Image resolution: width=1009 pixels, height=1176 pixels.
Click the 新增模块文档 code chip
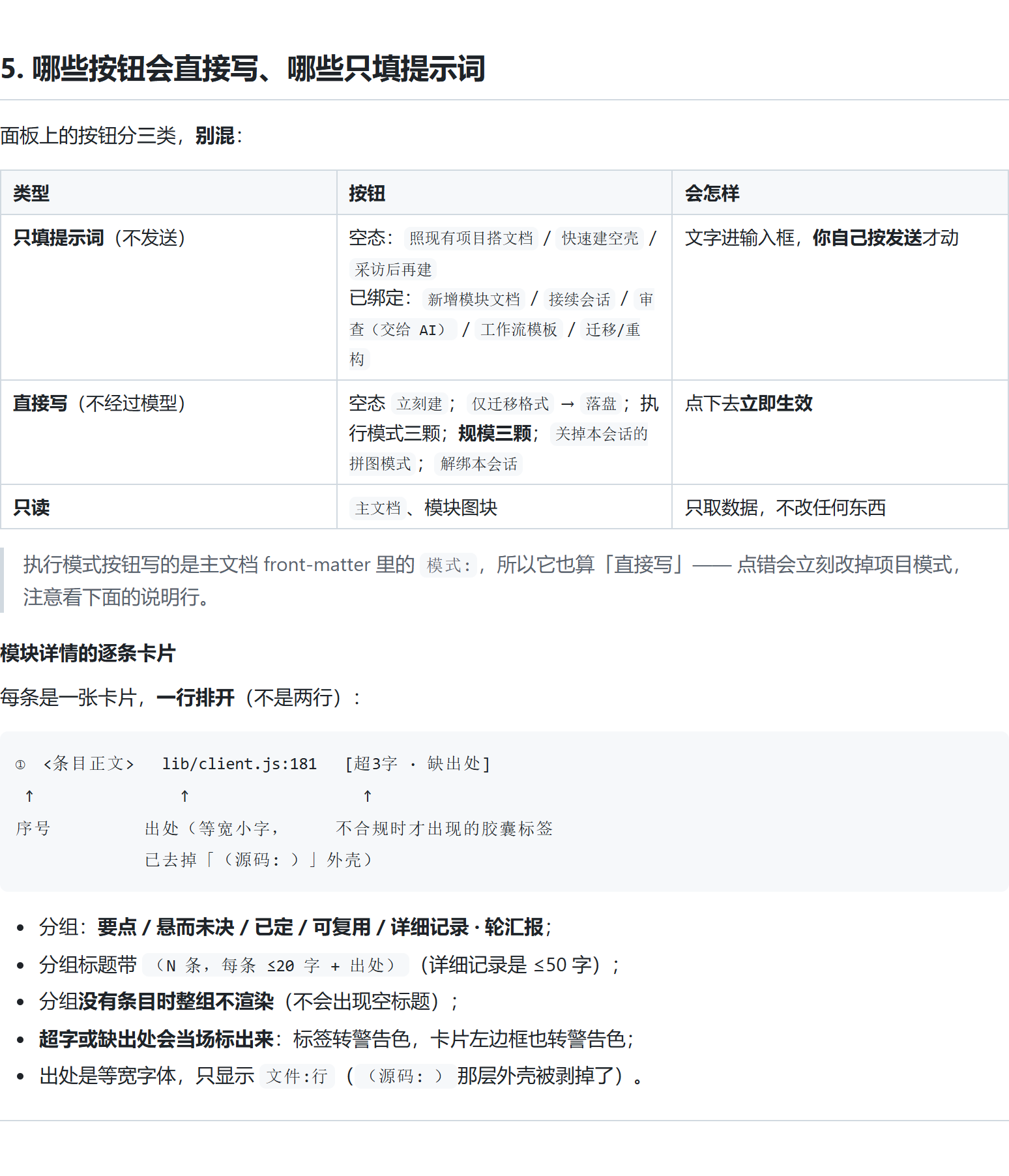474,299
